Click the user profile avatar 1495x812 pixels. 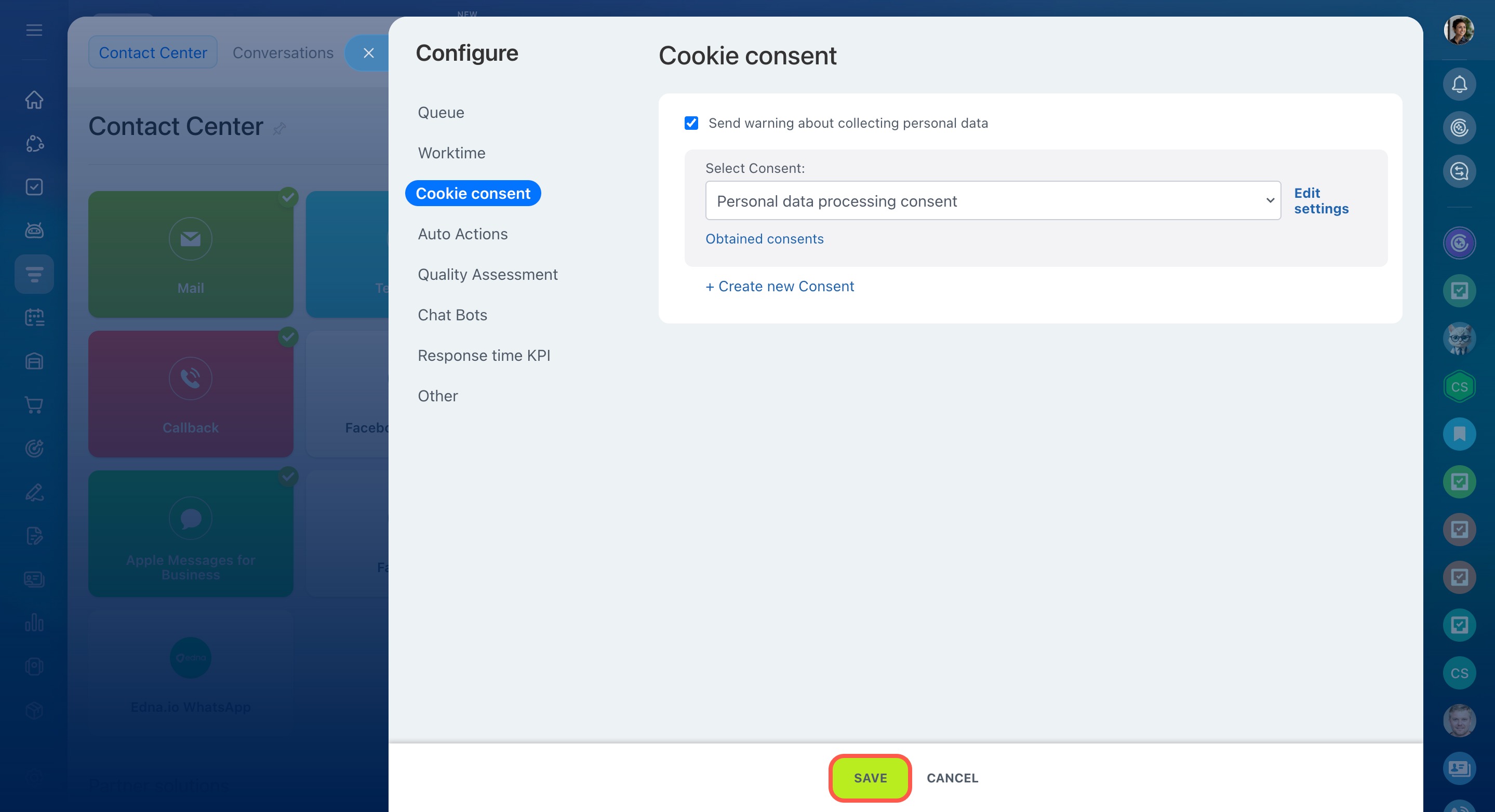1459,30
